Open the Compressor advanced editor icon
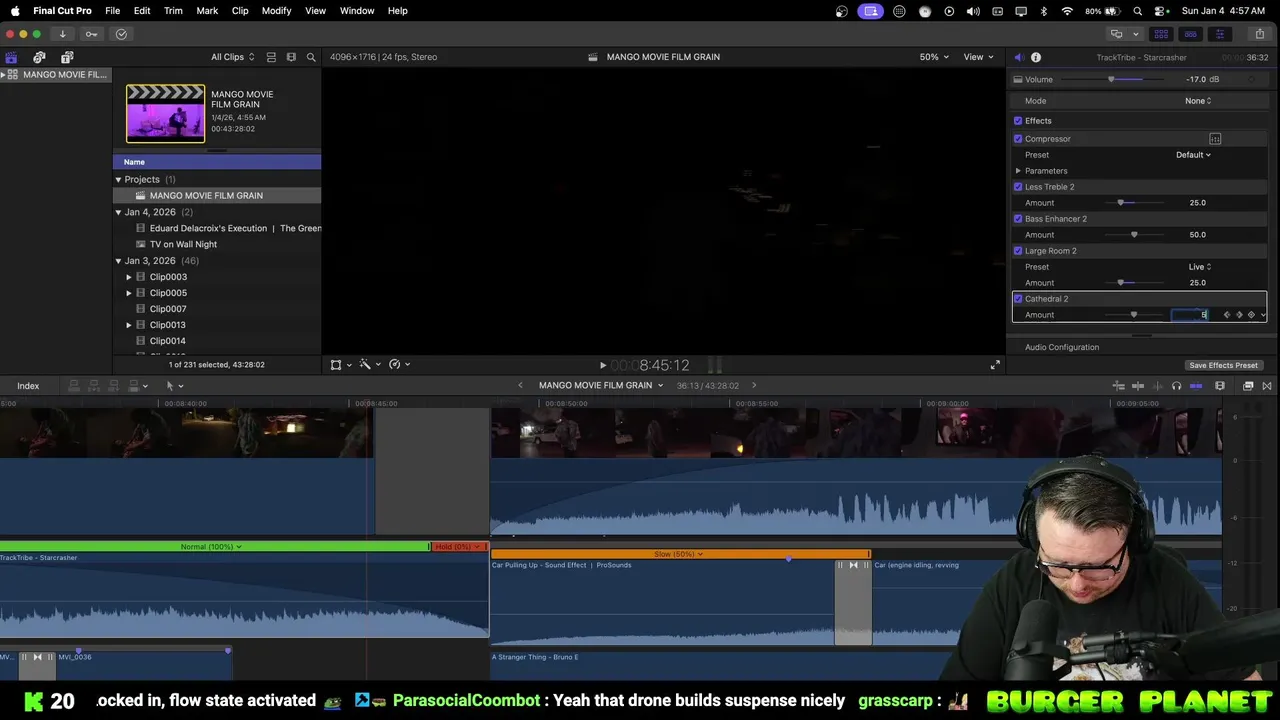The image size is (1280, 720). click(1215, 139)
